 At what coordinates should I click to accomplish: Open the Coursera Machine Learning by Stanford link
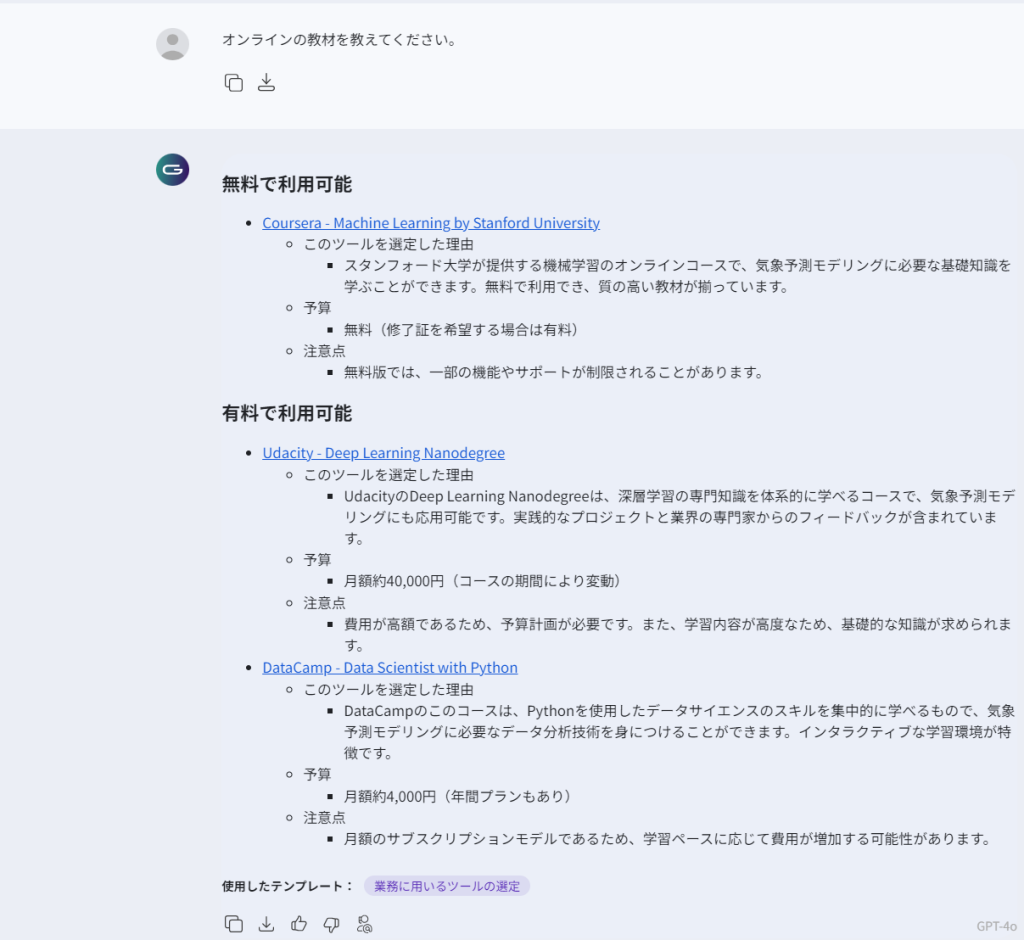click(431, 223)
